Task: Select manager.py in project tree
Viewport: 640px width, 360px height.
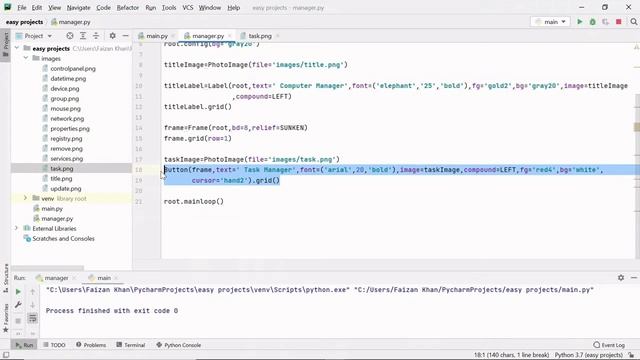Action: 57,218
